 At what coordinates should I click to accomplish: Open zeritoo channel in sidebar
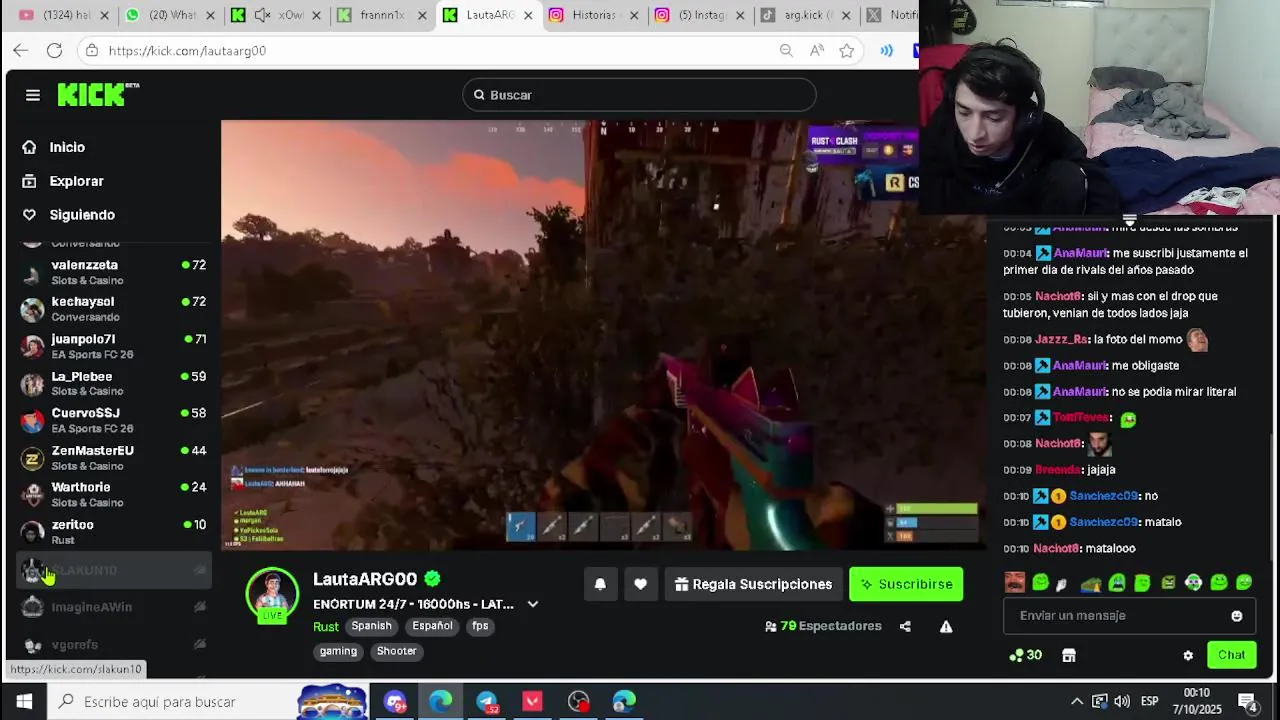pyautogui.click(x=113, y=531)
